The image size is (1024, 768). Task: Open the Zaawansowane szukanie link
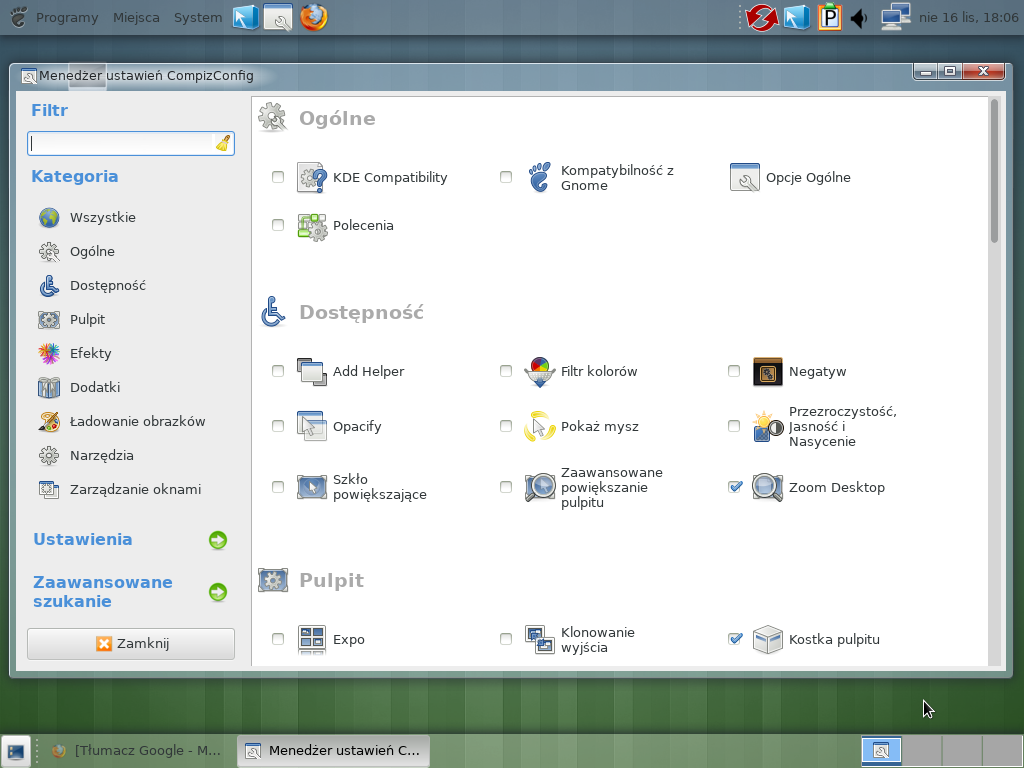[103, 592]
